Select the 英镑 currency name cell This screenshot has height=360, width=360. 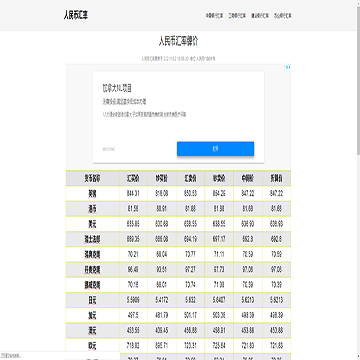pos(92,194)
